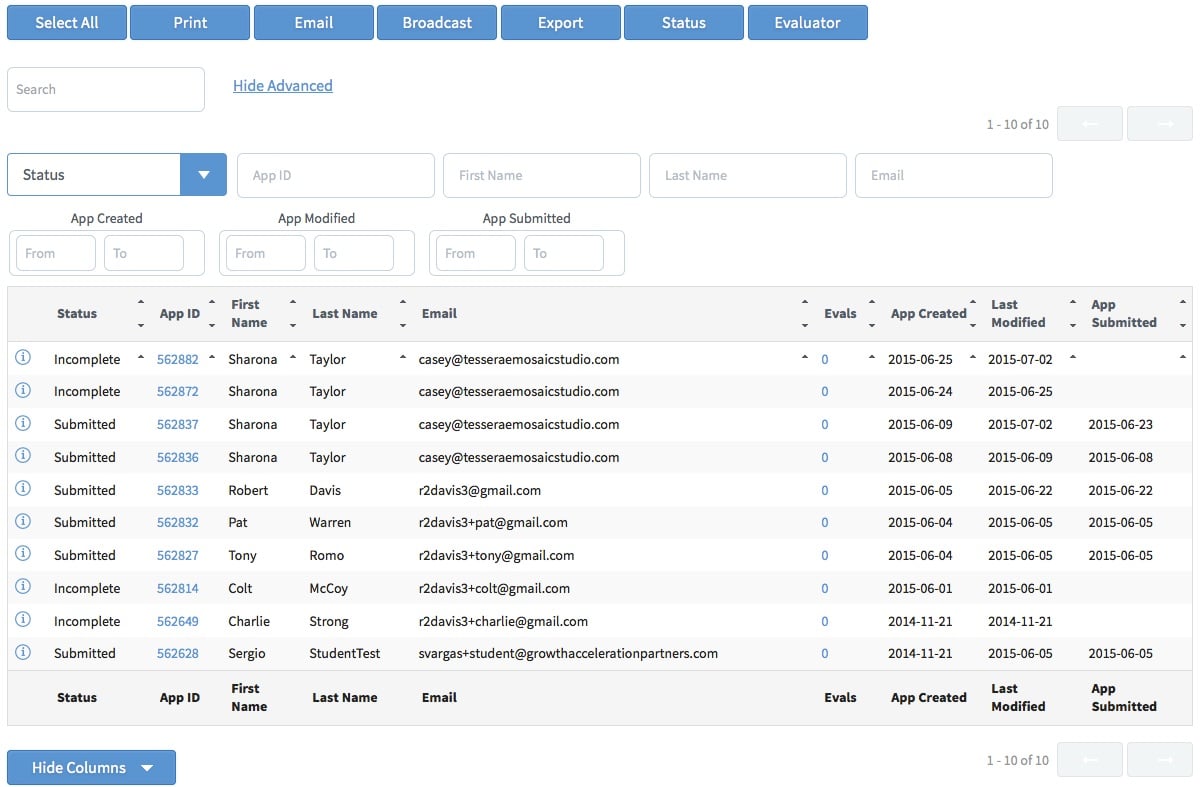
Task: Click App Modified To date field
Action: (x=354, y=253)
